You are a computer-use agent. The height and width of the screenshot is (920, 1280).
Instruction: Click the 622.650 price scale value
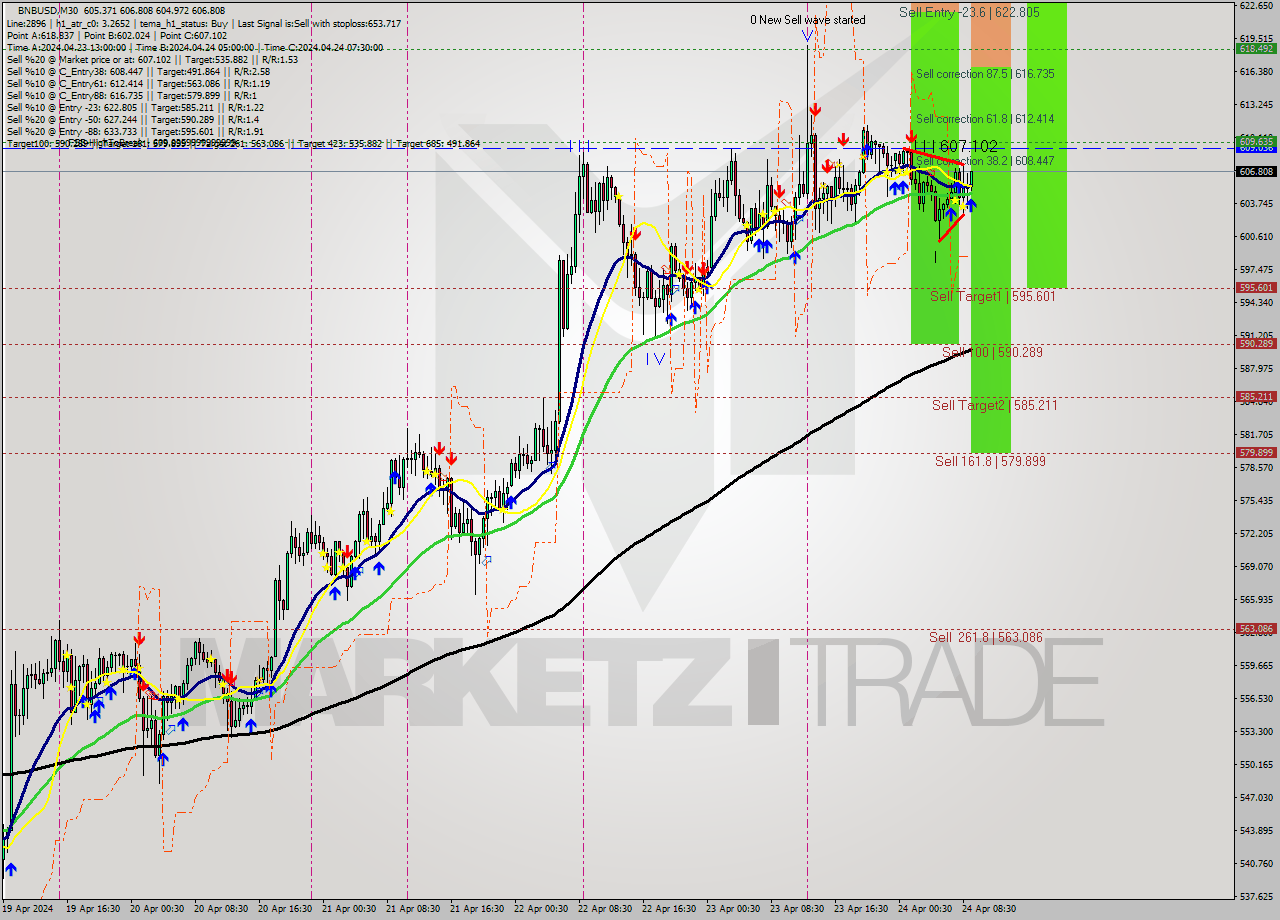coord(1256,6)
